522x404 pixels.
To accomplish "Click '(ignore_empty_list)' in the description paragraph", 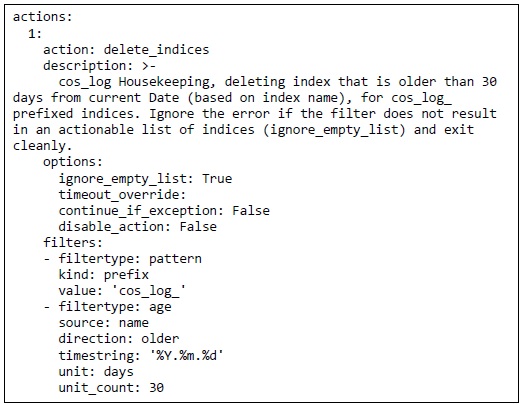I will (335, 130).
